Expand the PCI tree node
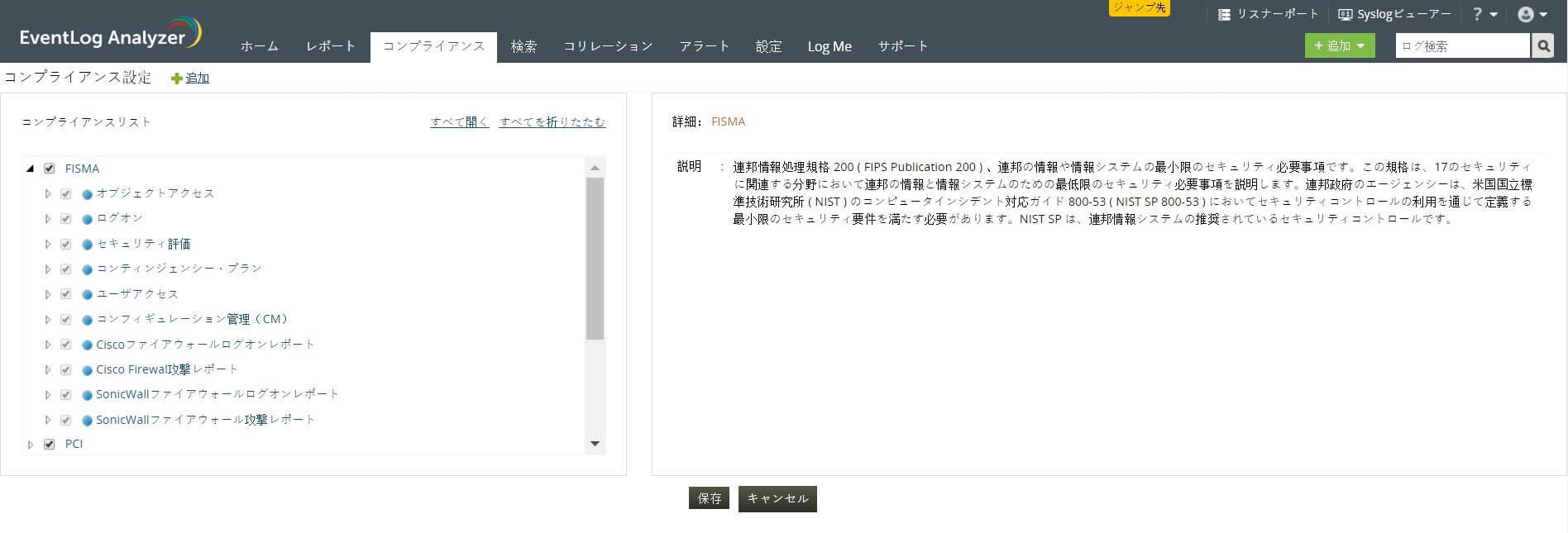Viewport: 1568px width, 533px height. pos(31,445)
